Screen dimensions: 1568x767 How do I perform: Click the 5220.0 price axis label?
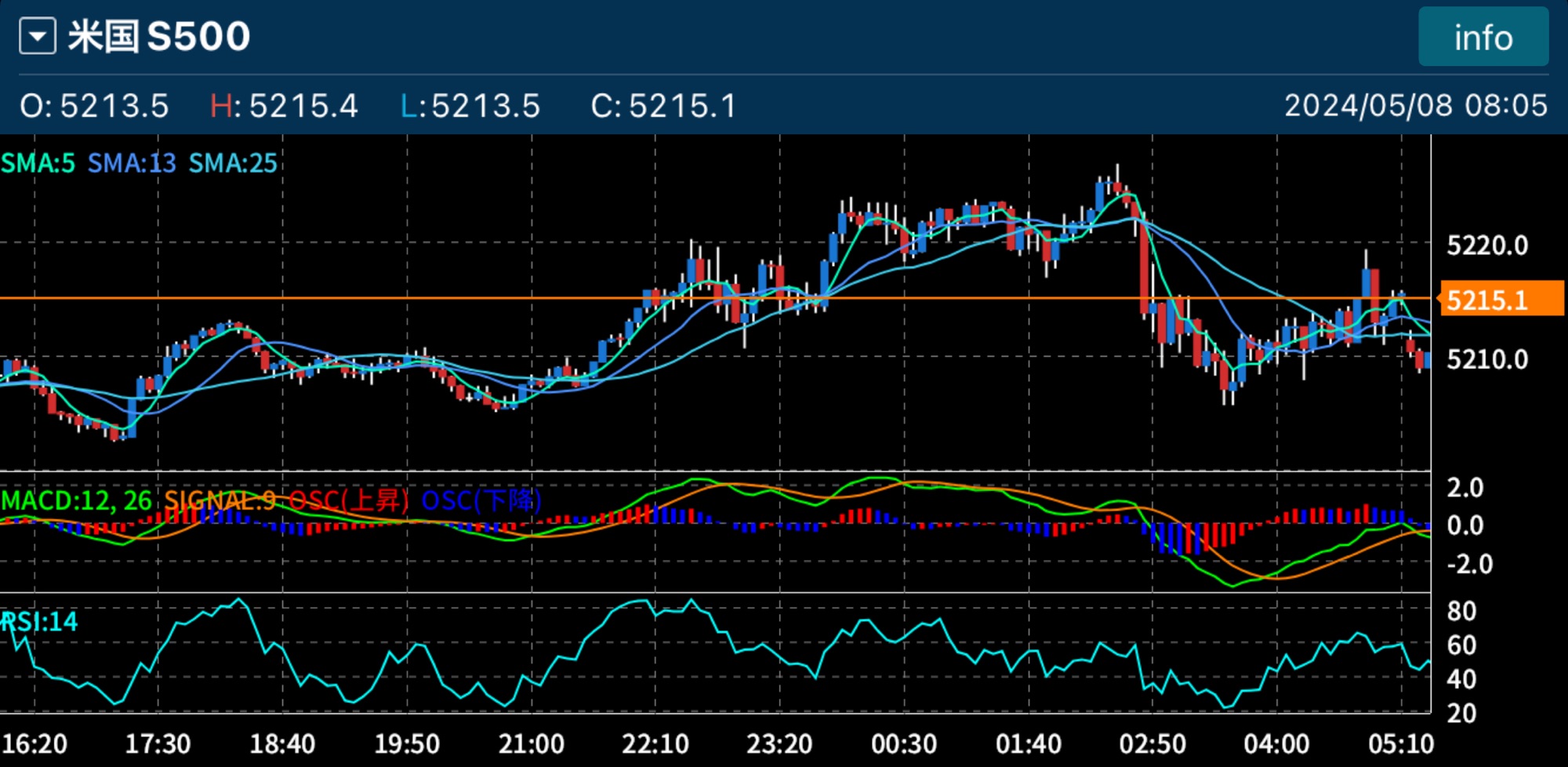pyautogui.click(x=1486, y=245)
